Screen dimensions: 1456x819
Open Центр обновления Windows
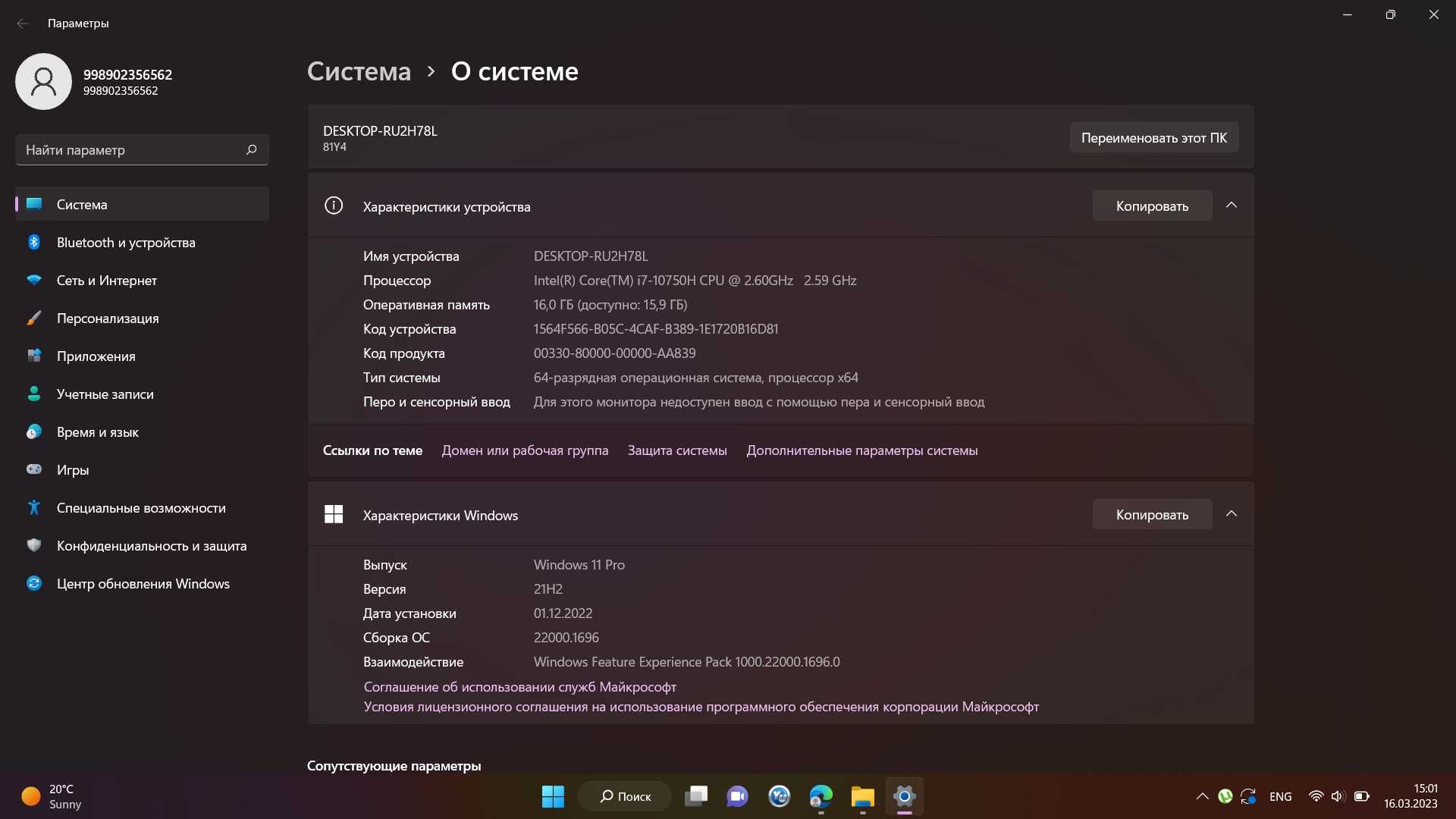tap(143, 584)
